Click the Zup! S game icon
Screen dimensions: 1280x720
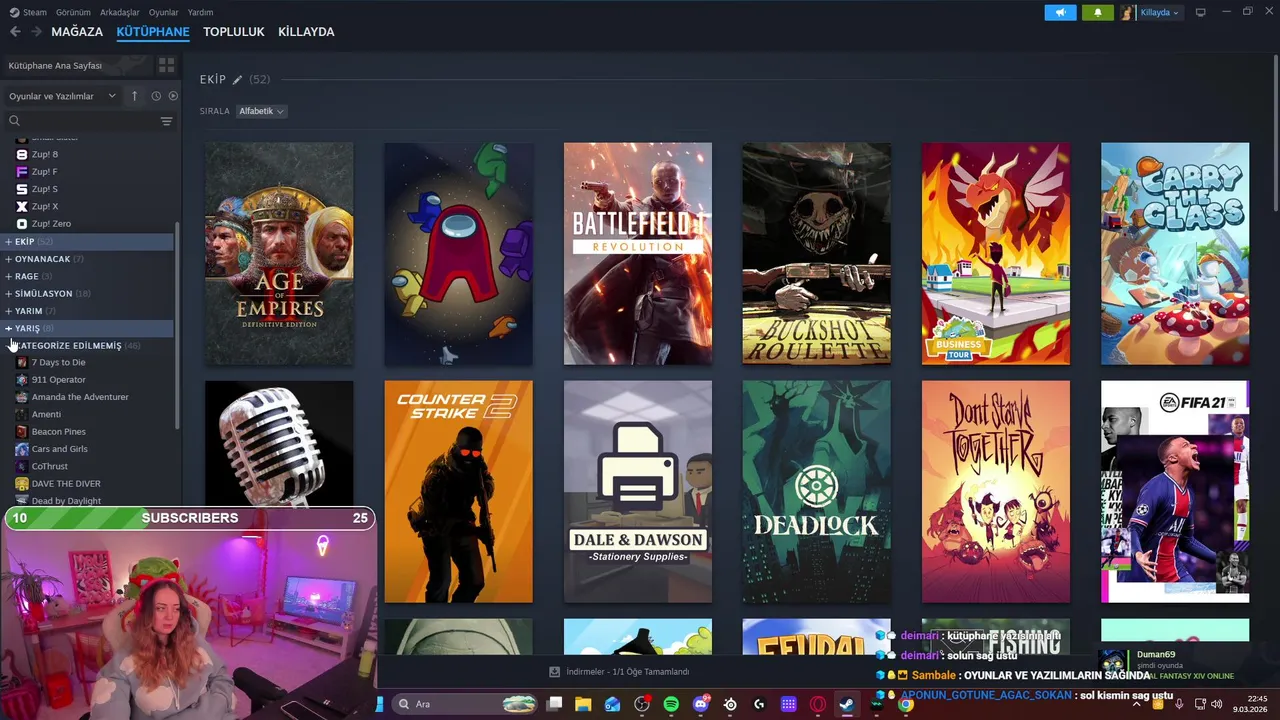tap(22, 188)
